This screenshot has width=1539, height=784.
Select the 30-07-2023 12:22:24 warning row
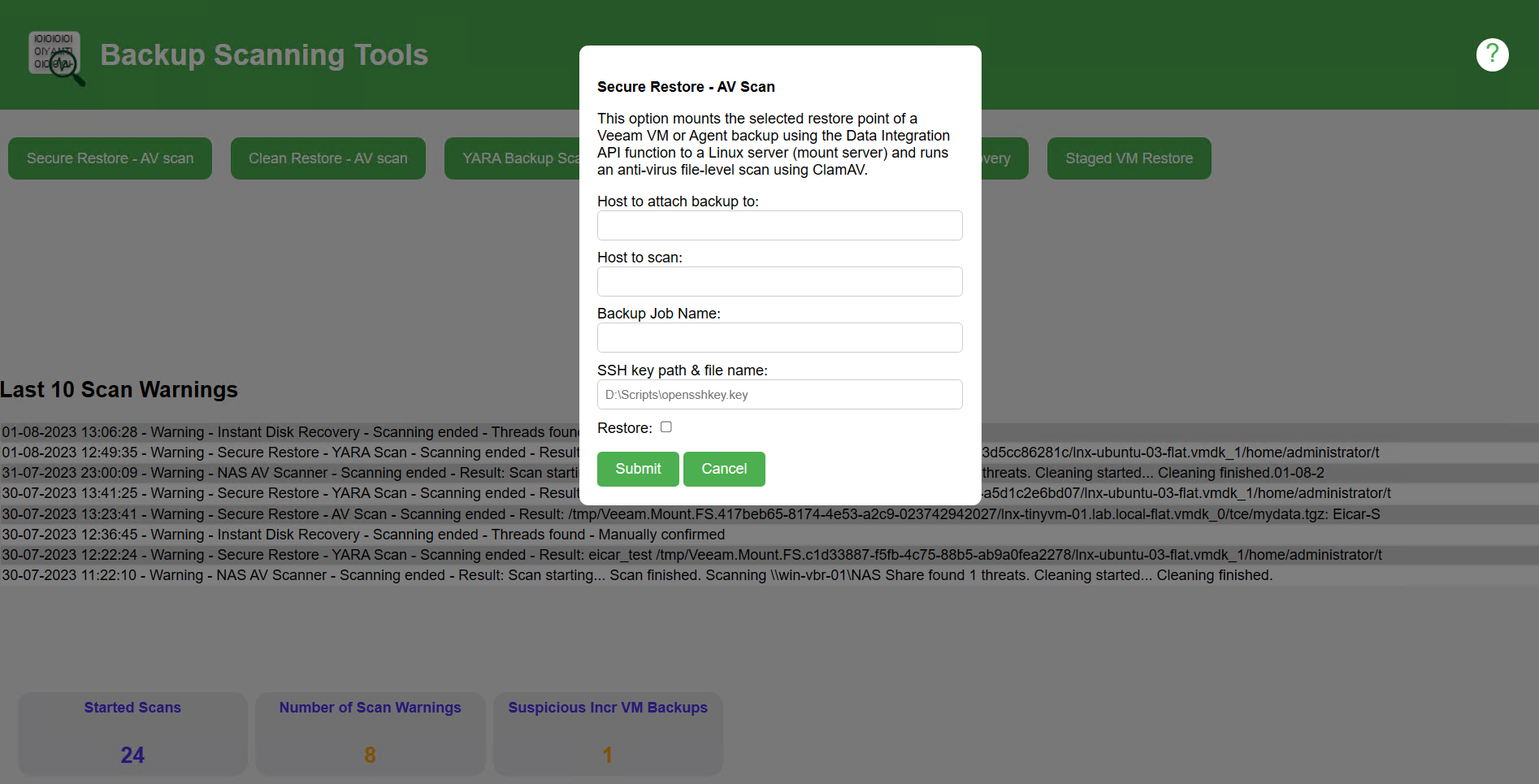point(769,555)
